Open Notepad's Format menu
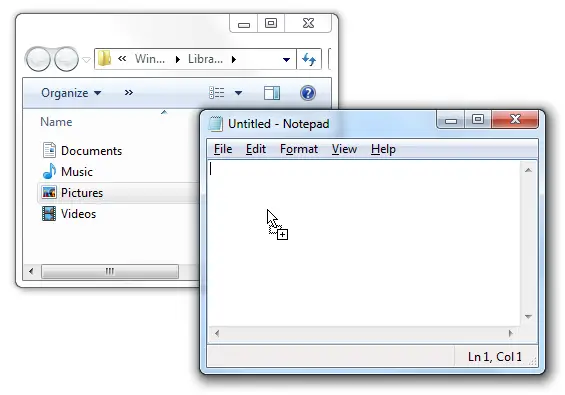This screenshot has width=565, height=395. (x=299, y=149)
